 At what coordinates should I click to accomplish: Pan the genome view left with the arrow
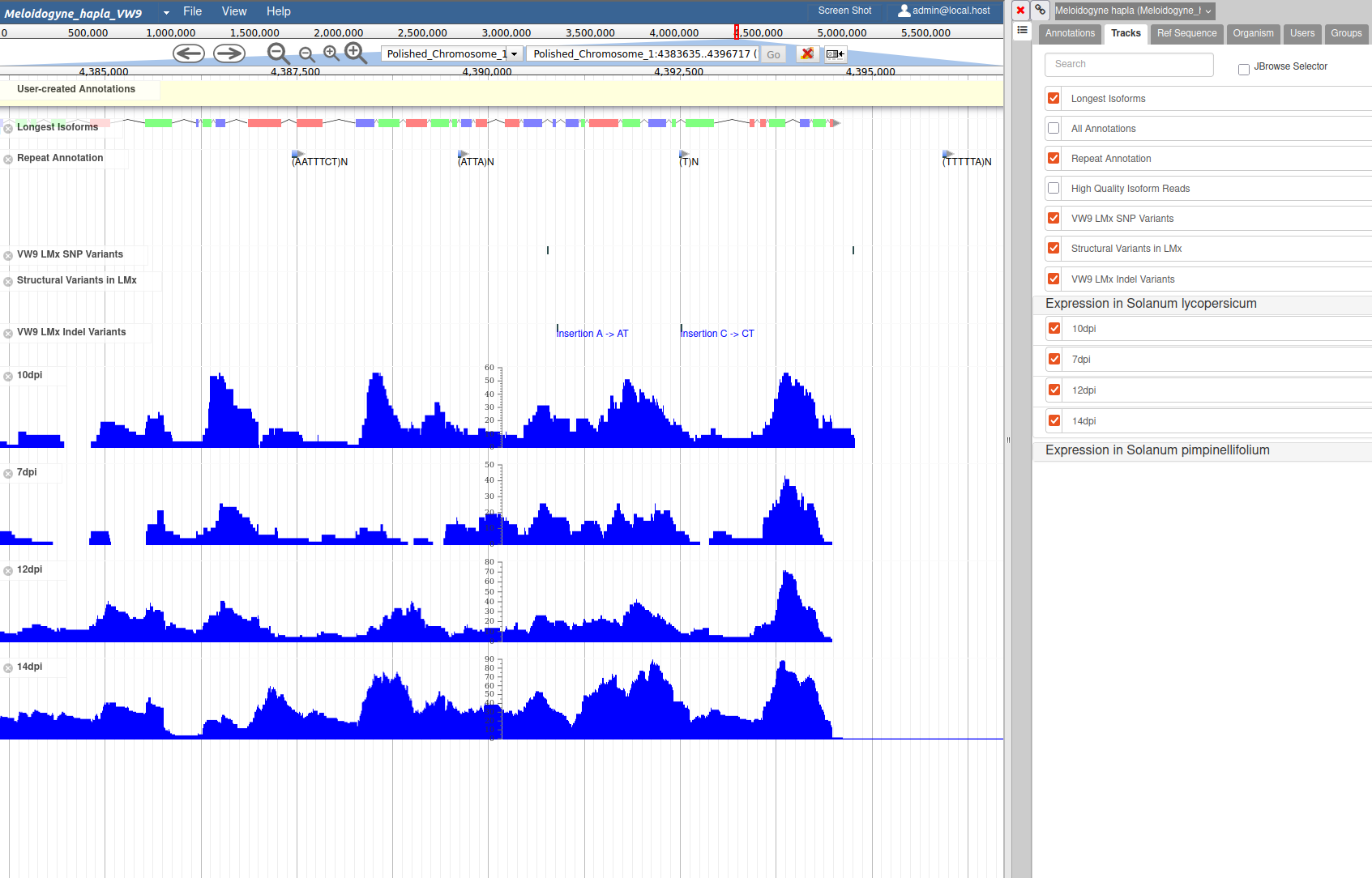click(x=188, y=53)
